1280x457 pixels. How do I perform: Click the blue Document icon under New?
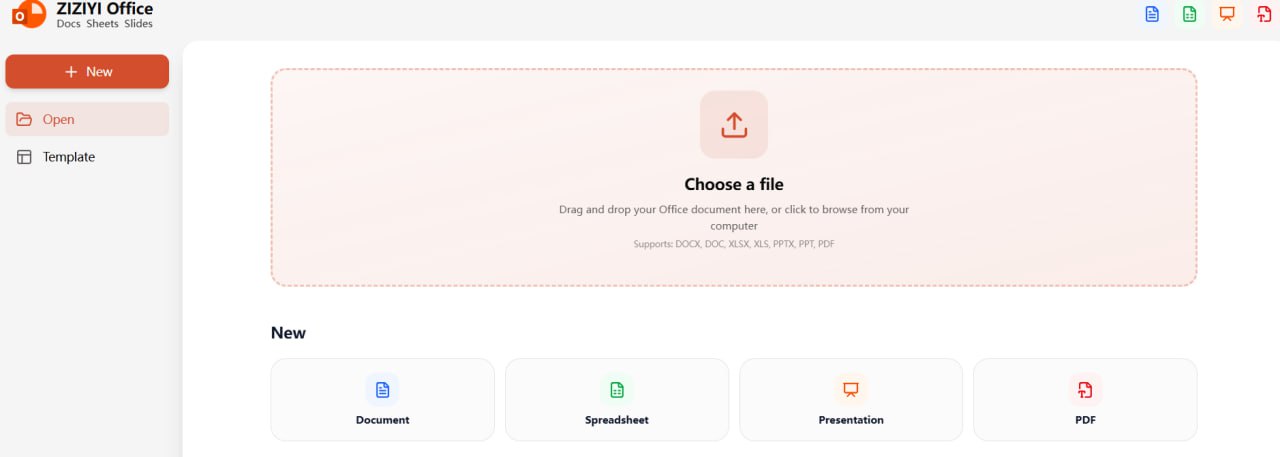coord(382,390)
